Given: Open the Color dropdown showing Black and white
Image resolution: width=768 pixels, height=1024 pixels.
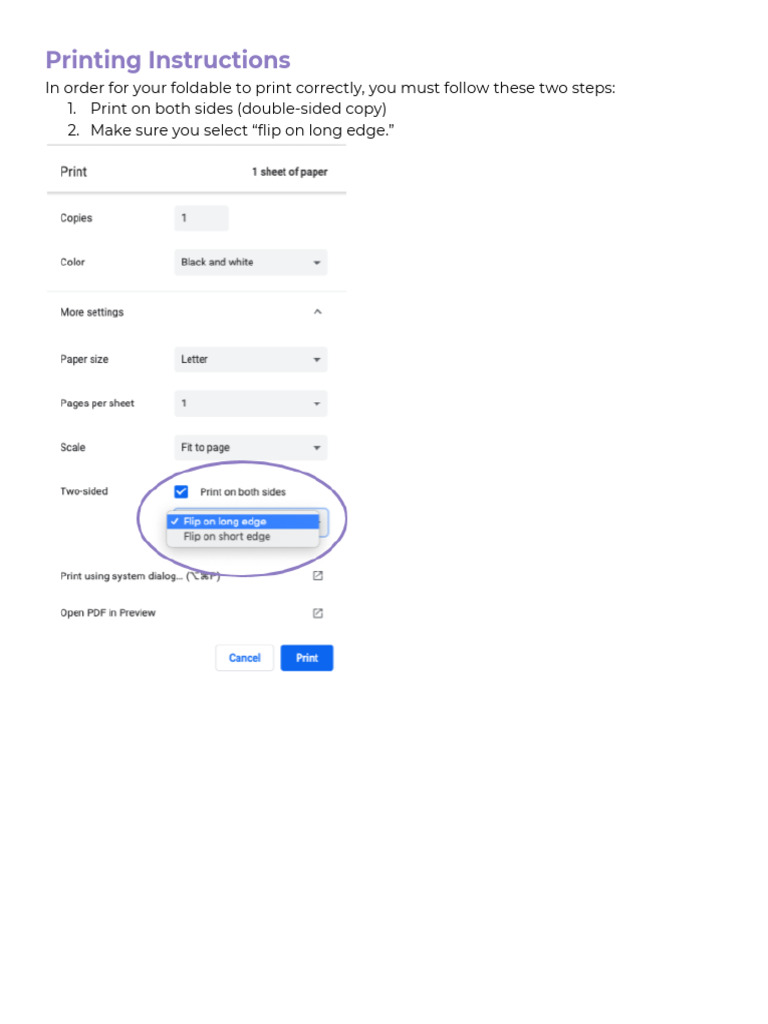Looking at the screenshot, I should tap(250, 262).
